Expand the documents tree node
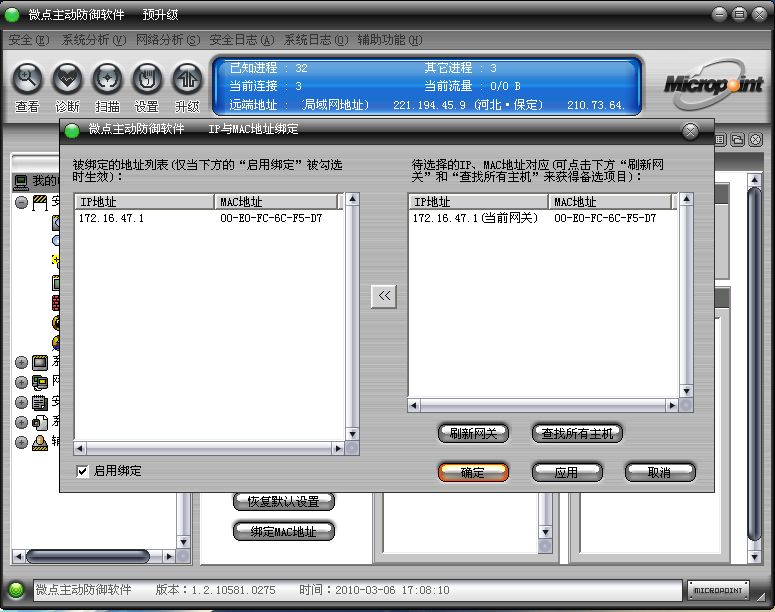Viewport: 775px width, 612px height. click(21, 422)
